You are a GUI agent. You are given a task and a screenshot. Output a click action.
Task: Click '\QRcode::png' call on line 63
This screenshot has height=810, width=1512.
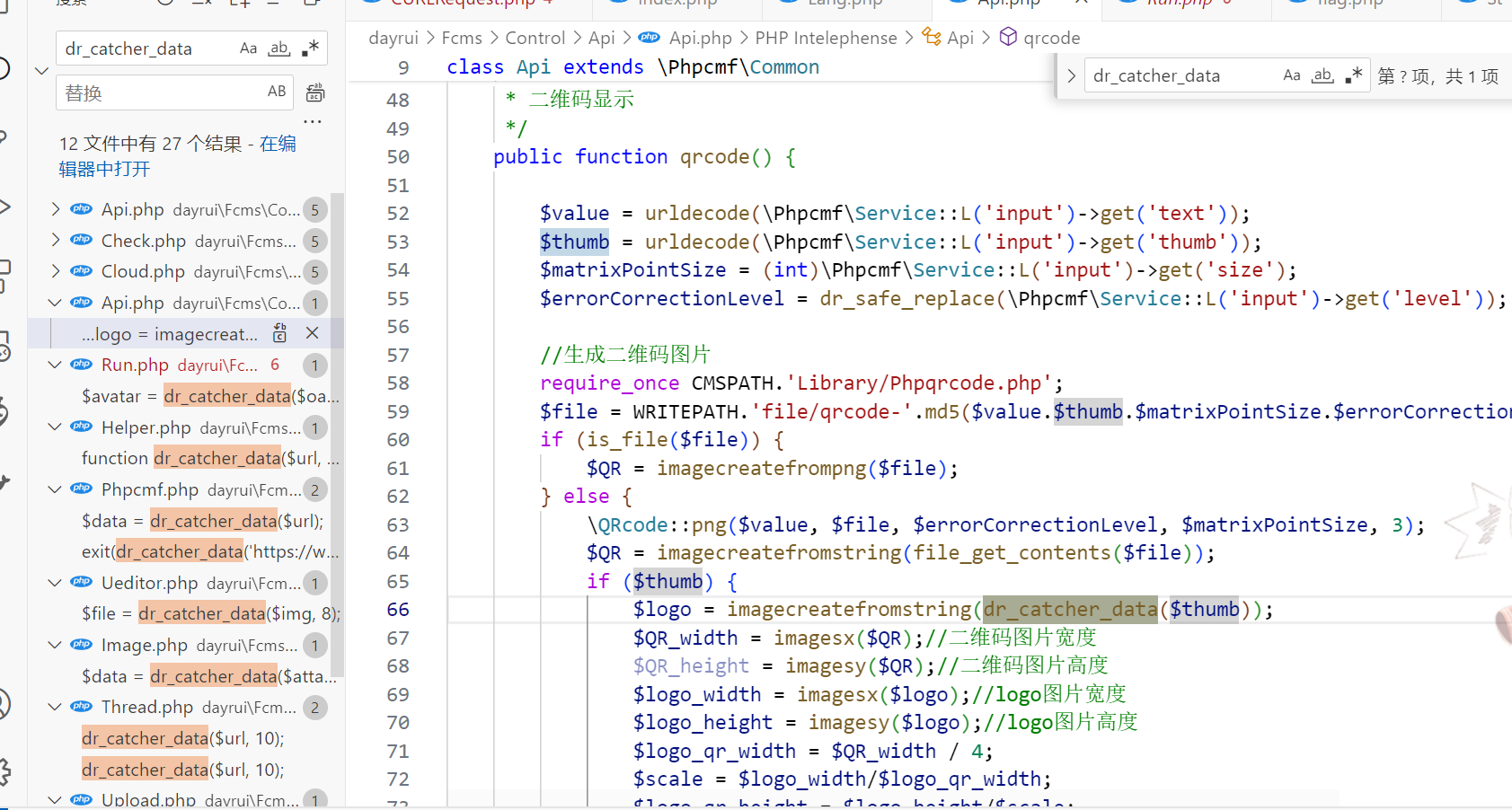point(657,524)
